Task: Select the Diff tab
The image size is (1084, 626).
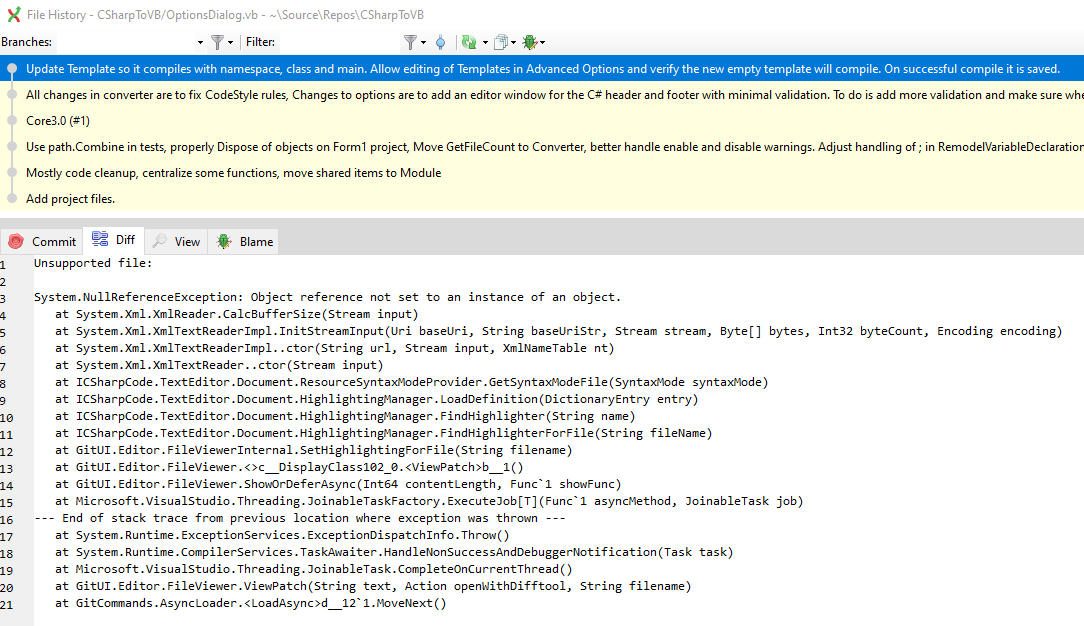Action: point(113,240)
